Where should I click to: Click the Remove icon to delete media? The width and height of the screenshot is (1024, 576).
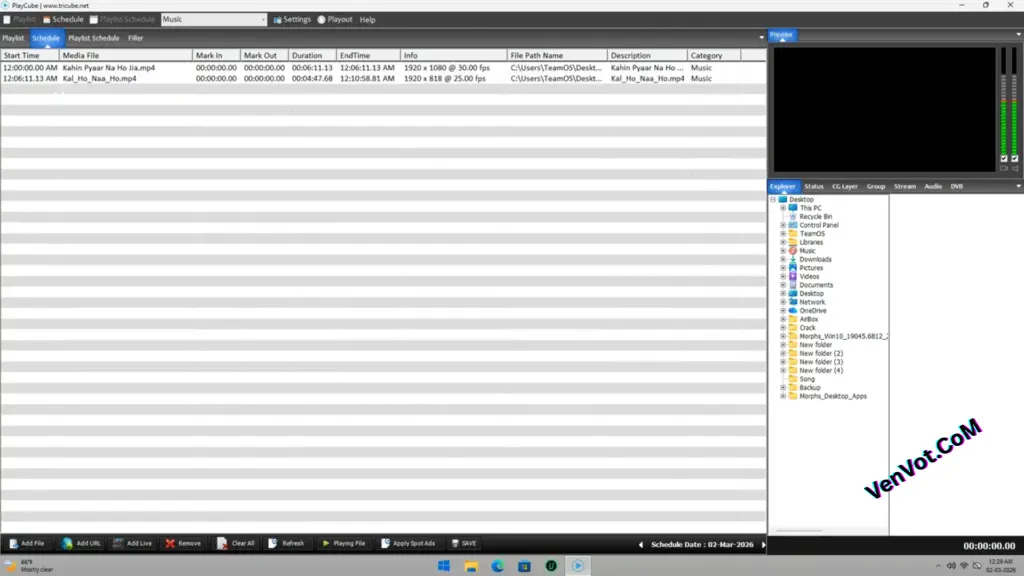click(x=183, y=543)
